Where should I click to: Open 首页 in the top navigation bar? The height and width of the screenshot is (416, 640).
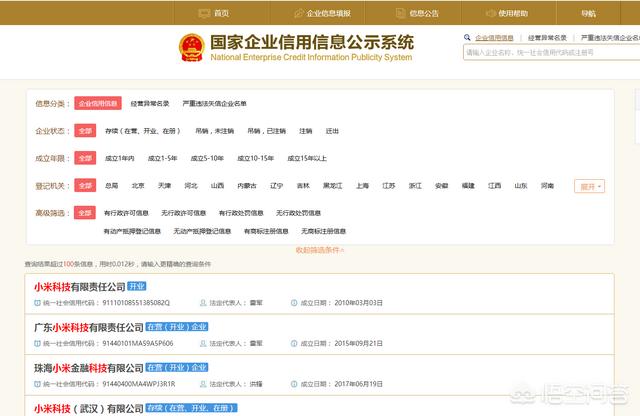pos(221,13)
